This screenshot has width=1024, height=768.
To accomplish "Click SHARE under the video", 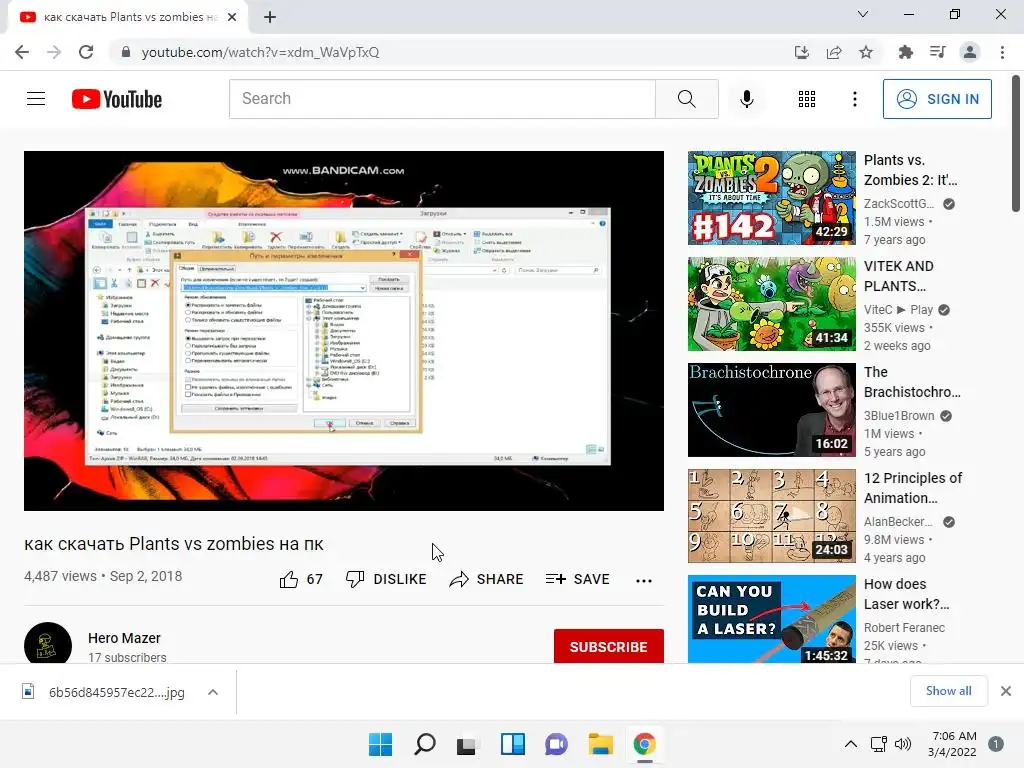I will pyautogui.click(x=487, y=579).
